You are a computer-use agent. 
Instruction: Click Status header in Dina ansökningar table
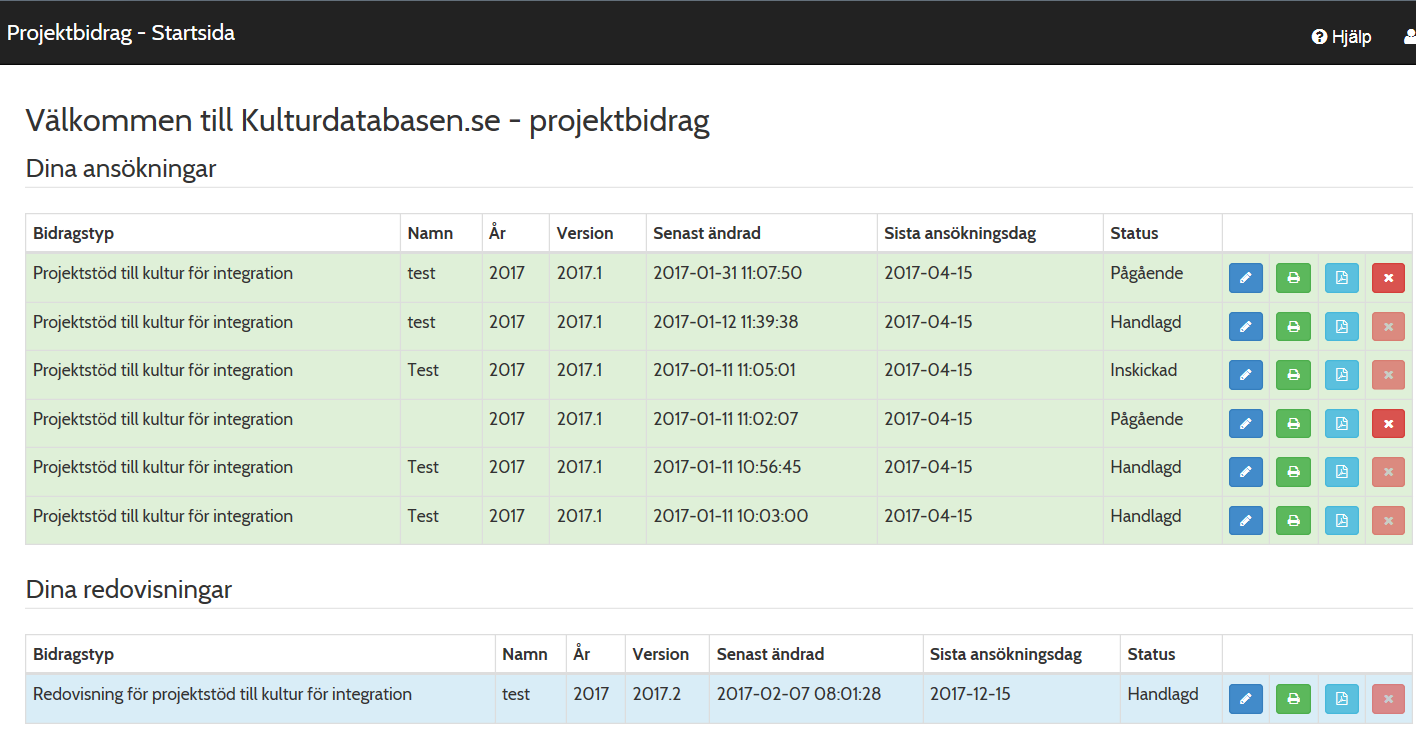[1134, 233]
